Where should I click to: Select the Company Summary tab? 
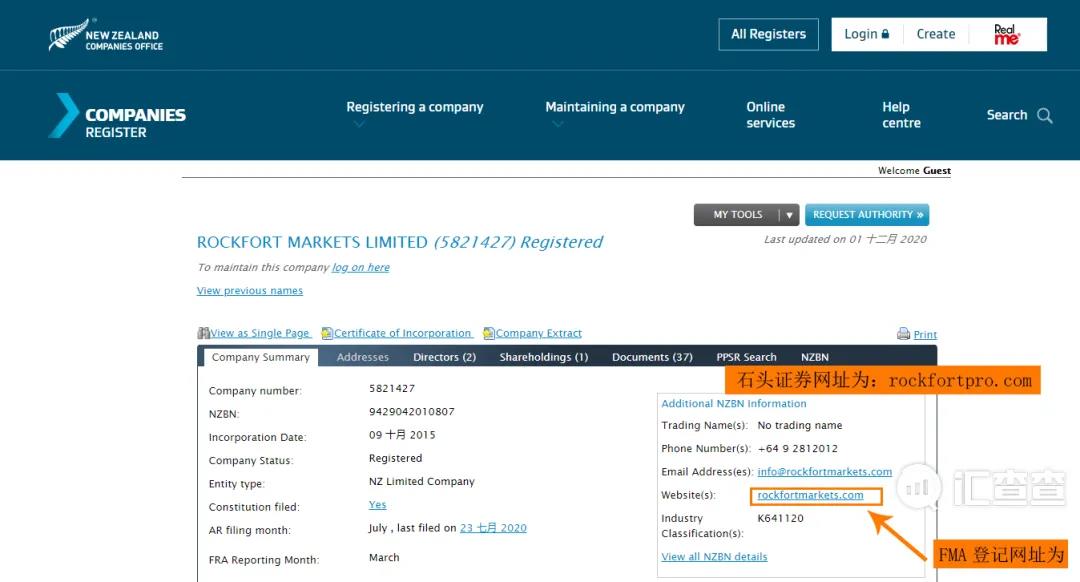(260, 357)
